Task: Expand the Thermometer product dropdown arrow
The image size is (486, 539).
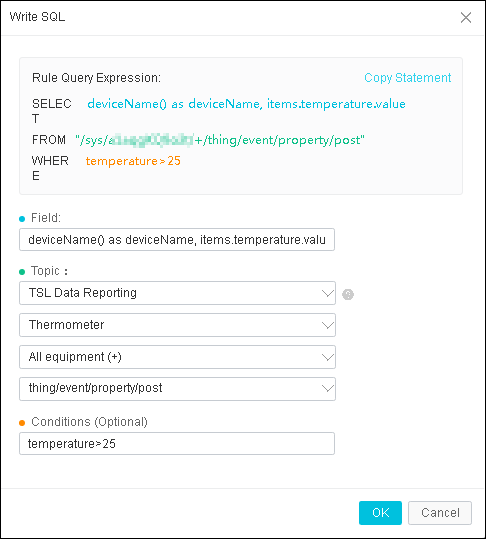Action: click(327, 325)
